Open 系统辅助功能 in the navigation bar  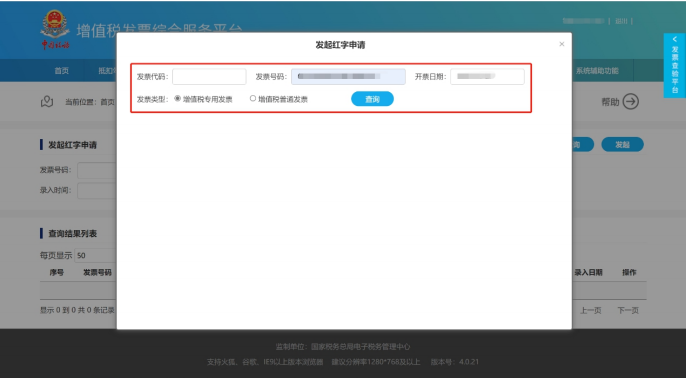(597, 71)
